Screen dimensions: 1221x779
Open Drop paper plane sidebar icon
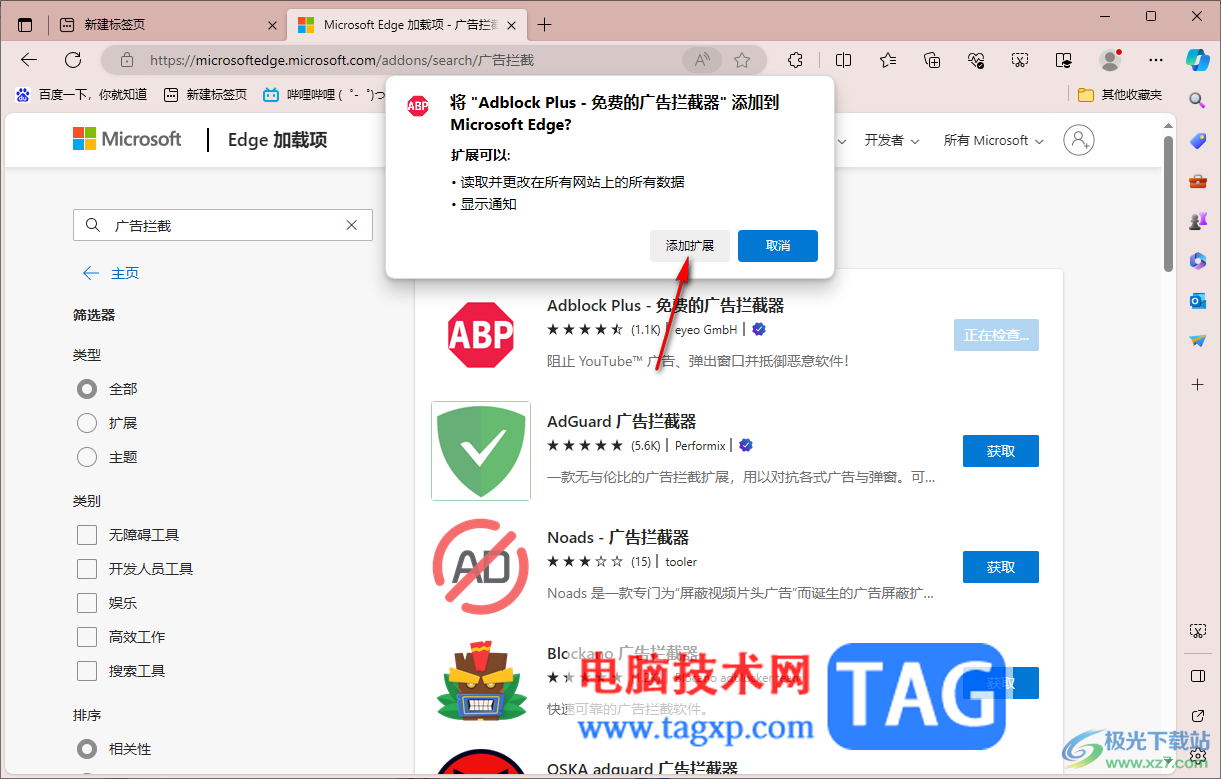pyautogui.click(x=1197, y=341)
